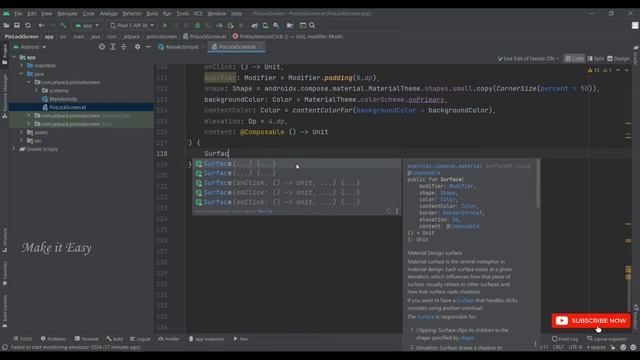Click the Debug app bug icon
Screen dimensions: 640x360
[198, 25]
